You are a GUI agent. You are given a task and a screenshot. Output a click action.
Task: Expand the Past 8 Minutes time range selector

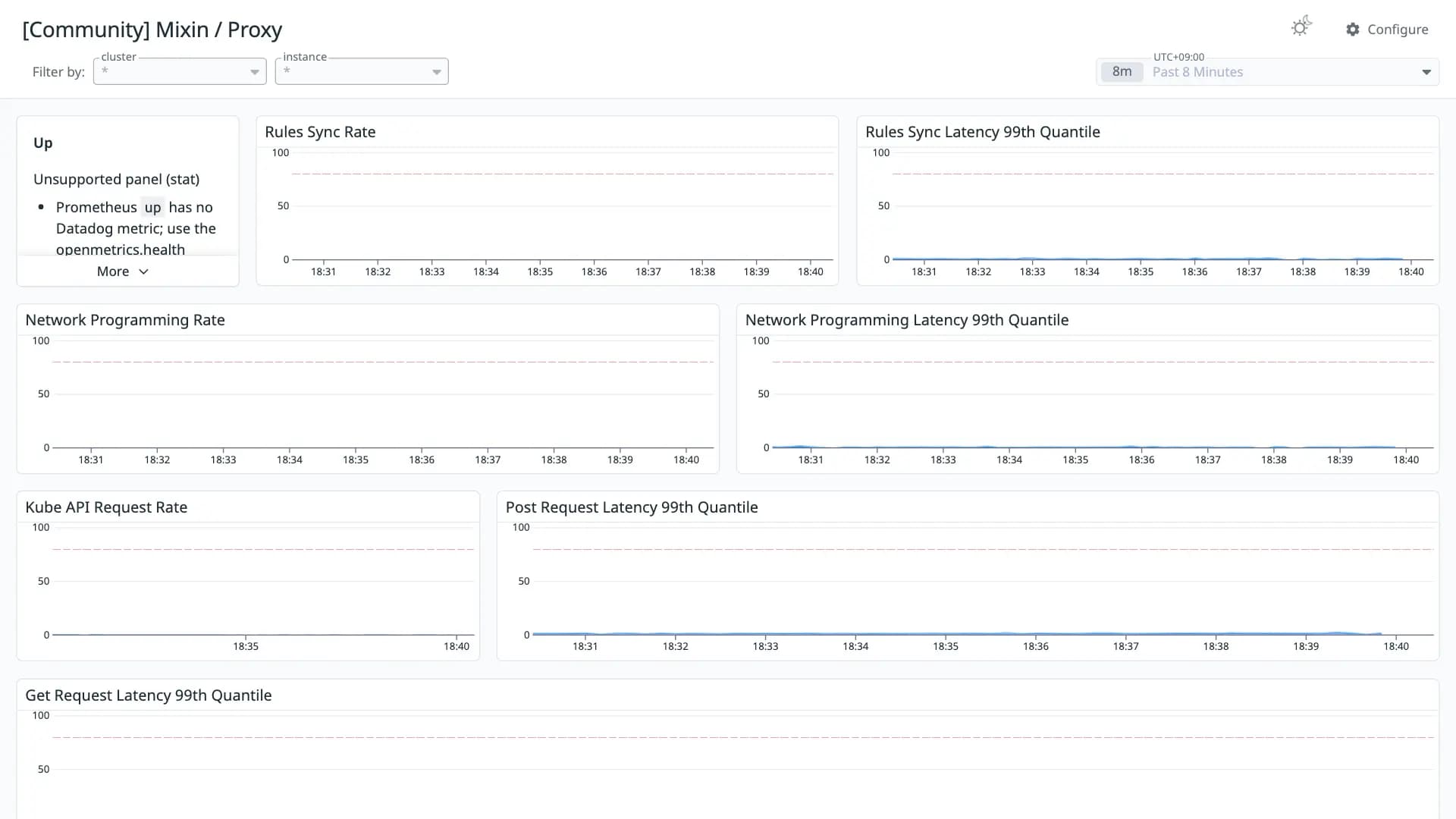pyautogui.click(x=1267, y=72)
